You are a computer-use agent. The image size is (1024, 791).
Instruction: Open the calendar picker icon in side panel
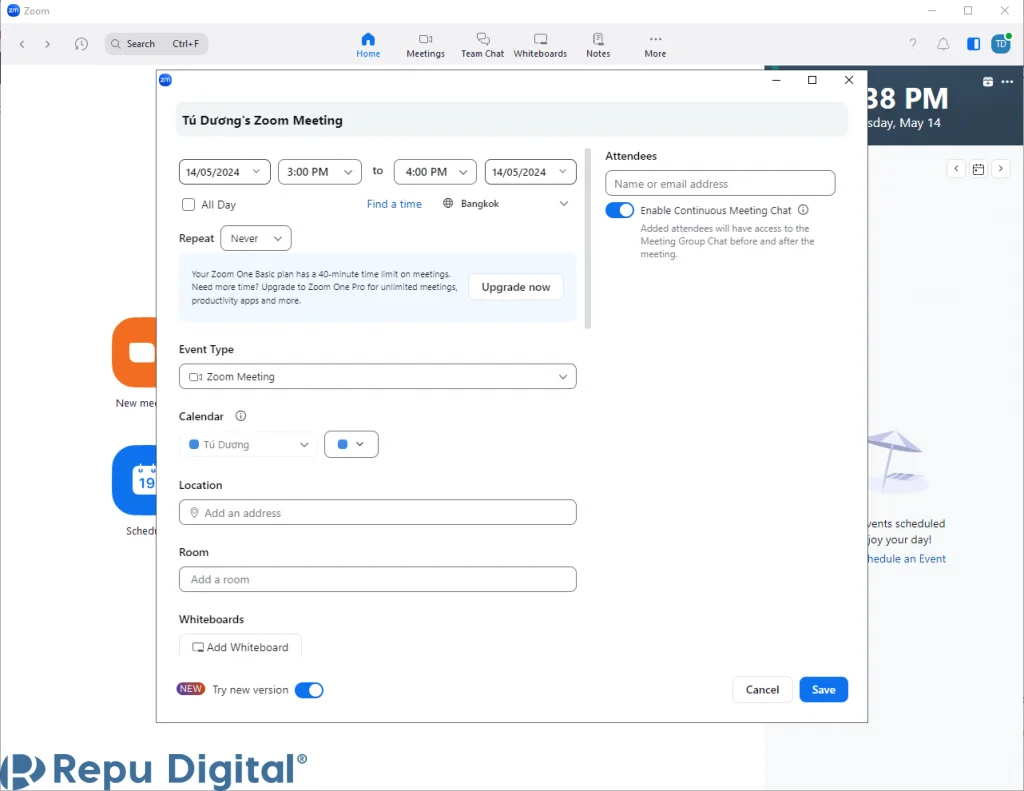point(978,169)
